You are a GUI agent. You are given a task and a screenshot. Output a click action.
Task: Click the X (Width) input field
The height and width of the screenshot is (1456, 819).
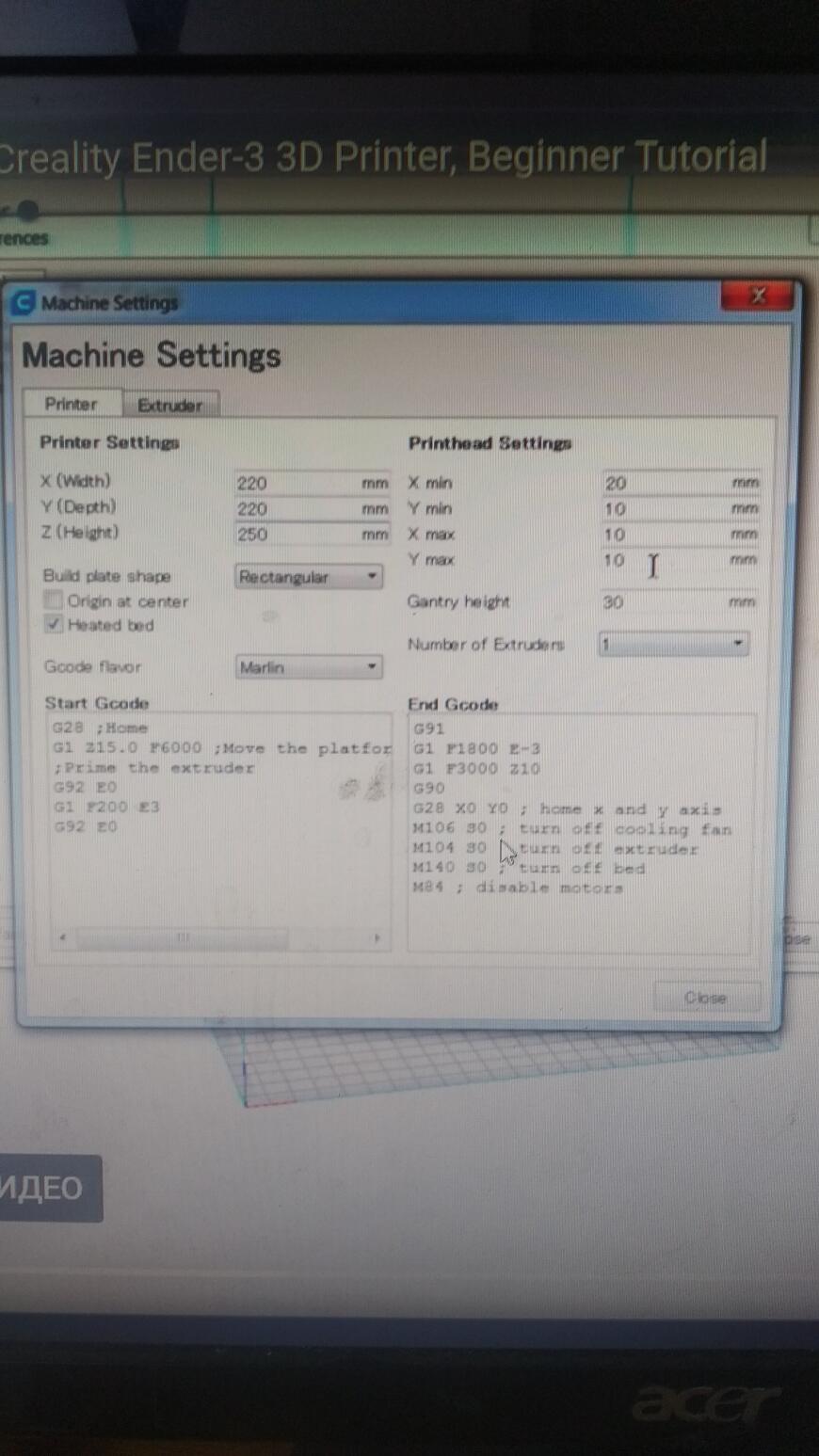pos(312,483)
